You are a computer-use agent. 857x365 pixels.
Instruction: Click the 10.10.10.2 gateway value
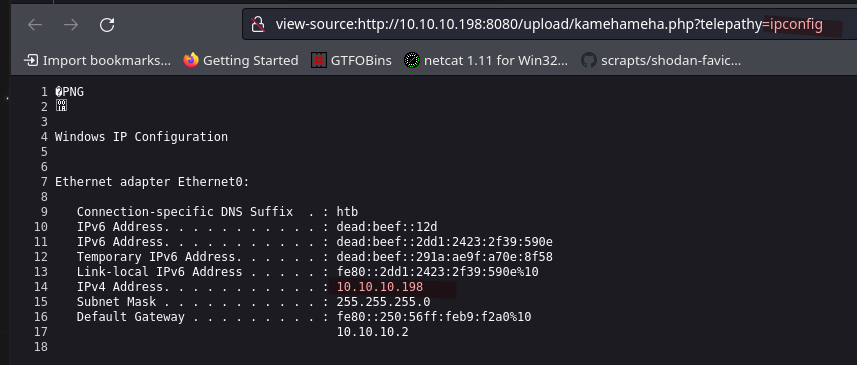(372, 332)
